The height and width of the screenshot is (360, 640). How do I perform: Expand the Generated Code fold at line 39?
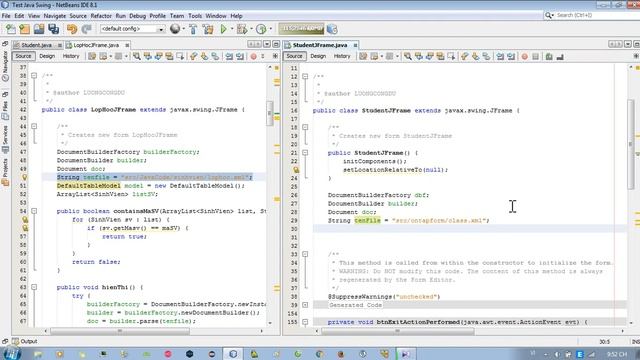pos(305,305)
